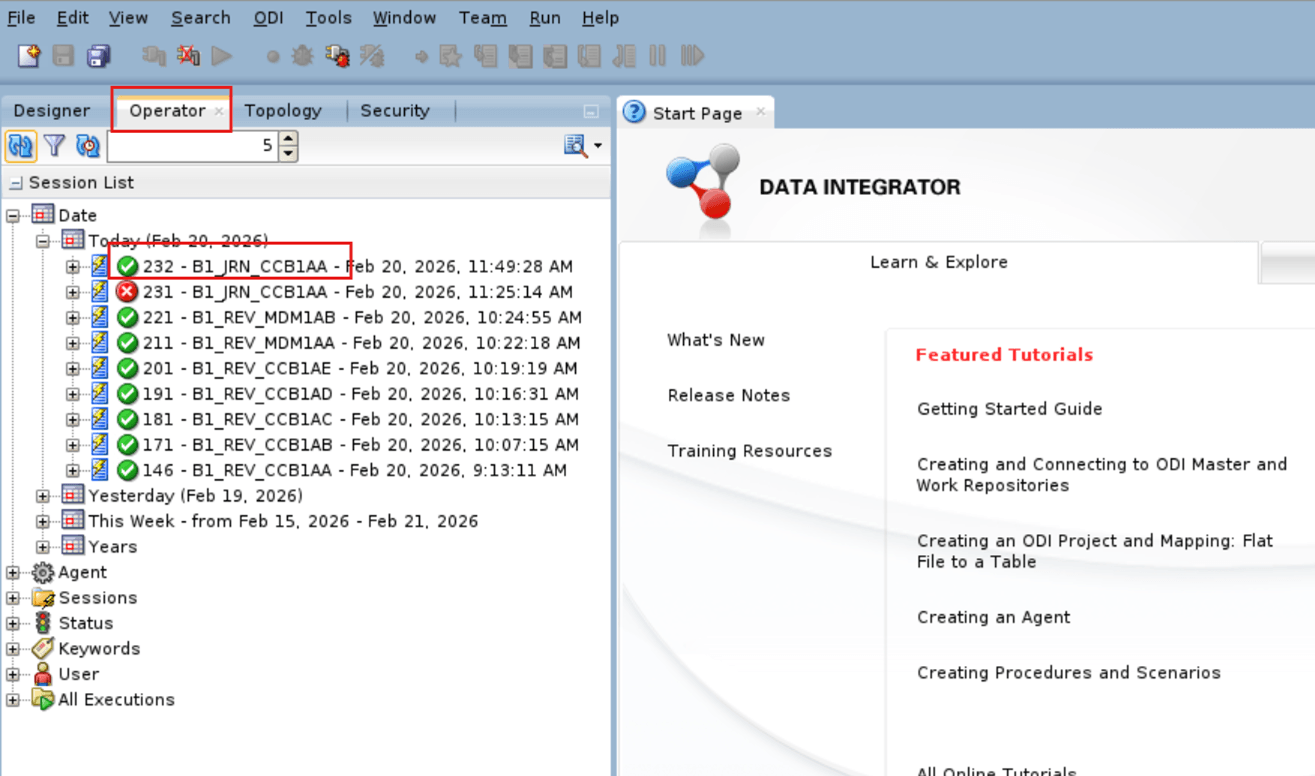
Task: Click the disconnect plug icon with red X
Action: click(x=187, y=56)
